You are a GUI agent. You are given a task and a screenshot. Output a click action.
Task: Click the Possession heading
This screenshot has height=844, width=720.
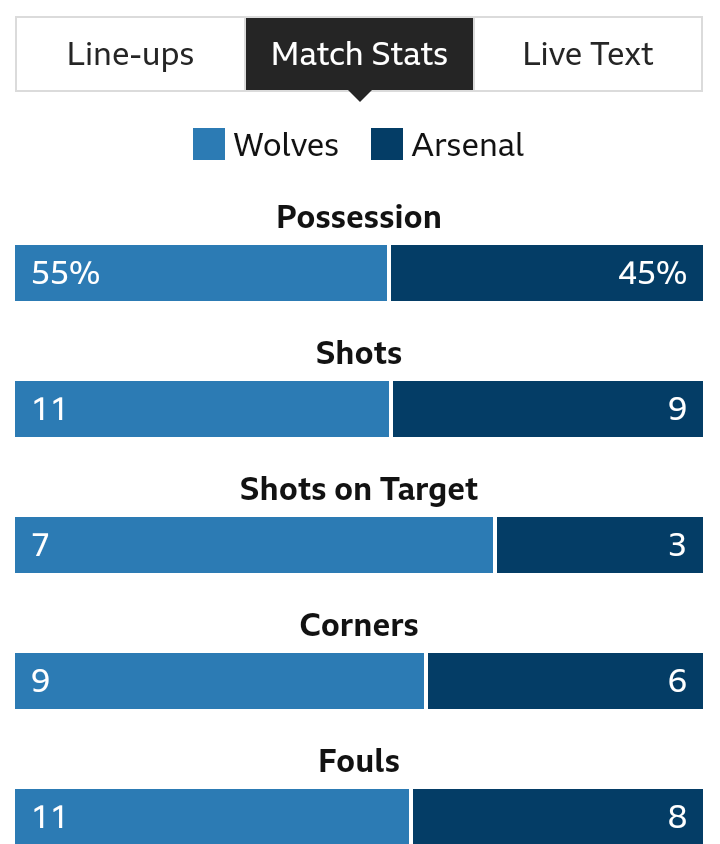tap(359, 217)
